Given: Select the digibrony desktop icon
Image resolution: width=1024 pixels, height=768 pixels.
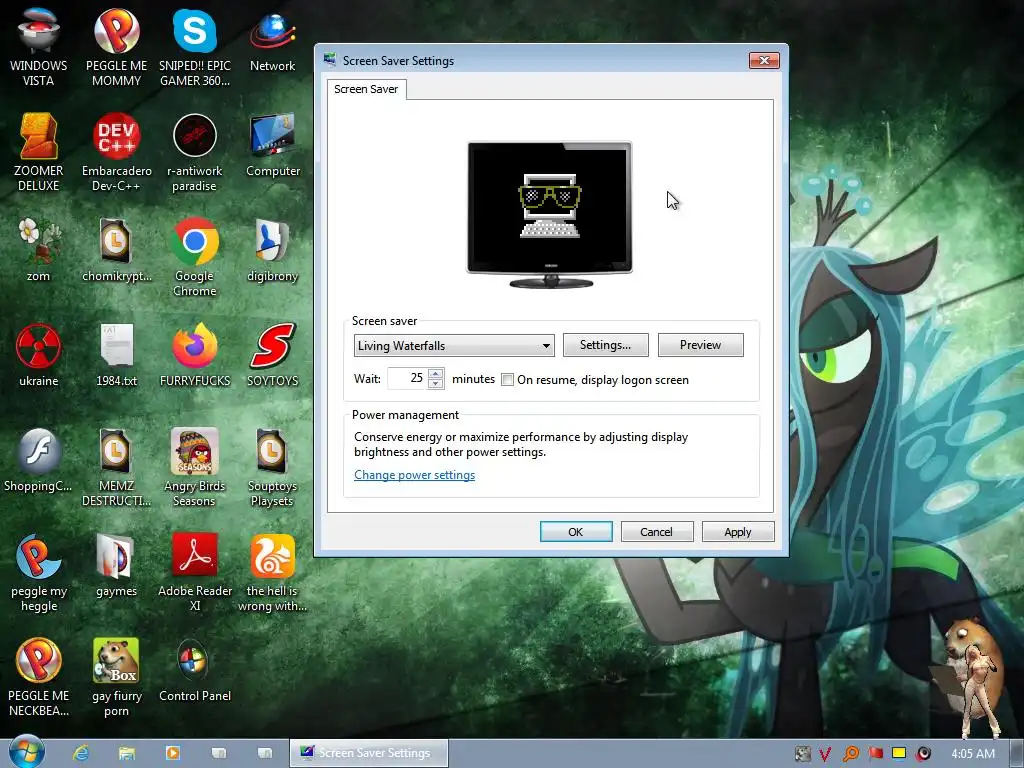Looking at the screenshot, I should tap(273, 249).
